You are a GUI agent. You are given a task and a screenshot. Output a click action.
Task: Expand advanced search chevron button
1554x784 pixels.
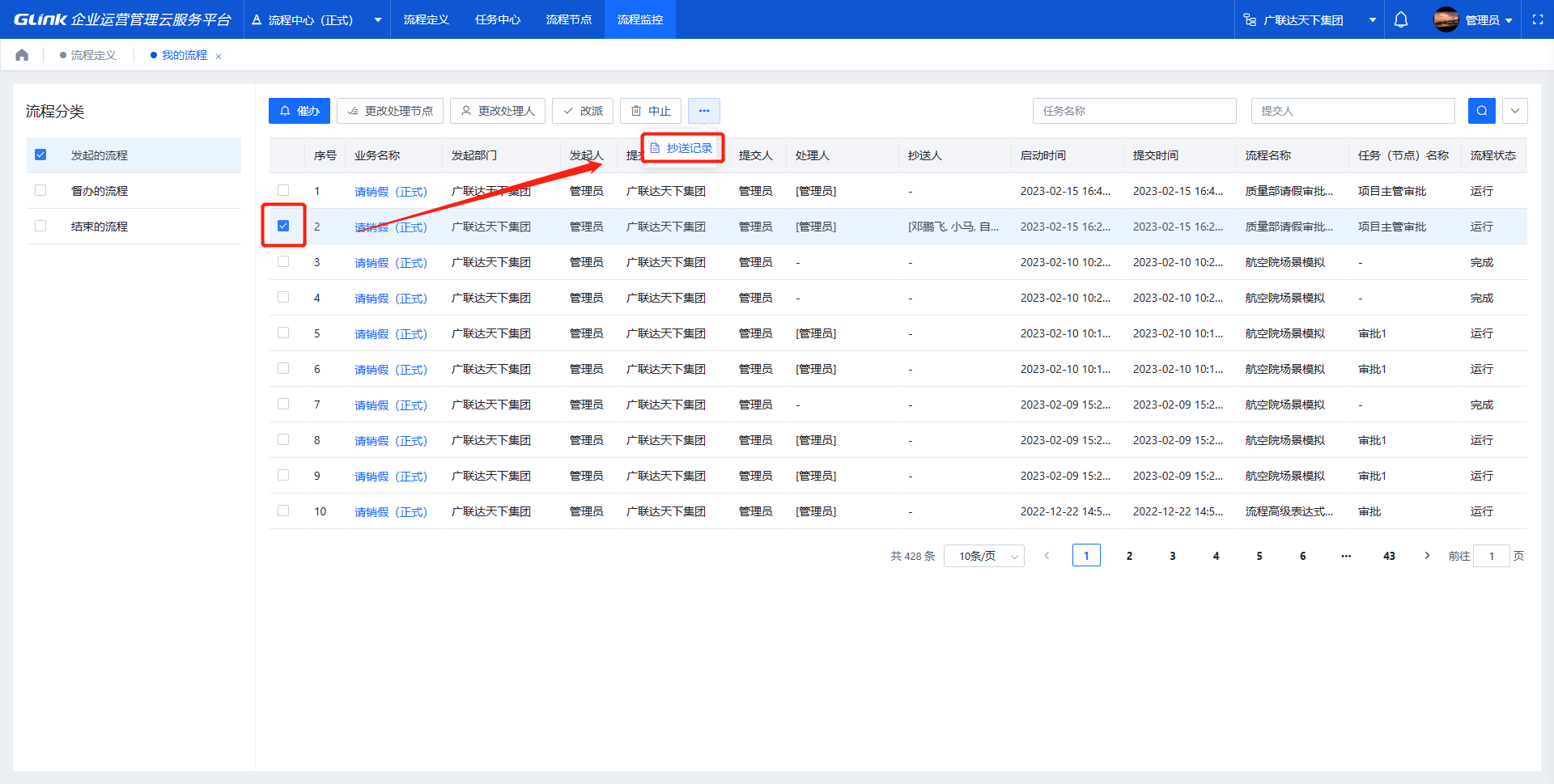1515,111
